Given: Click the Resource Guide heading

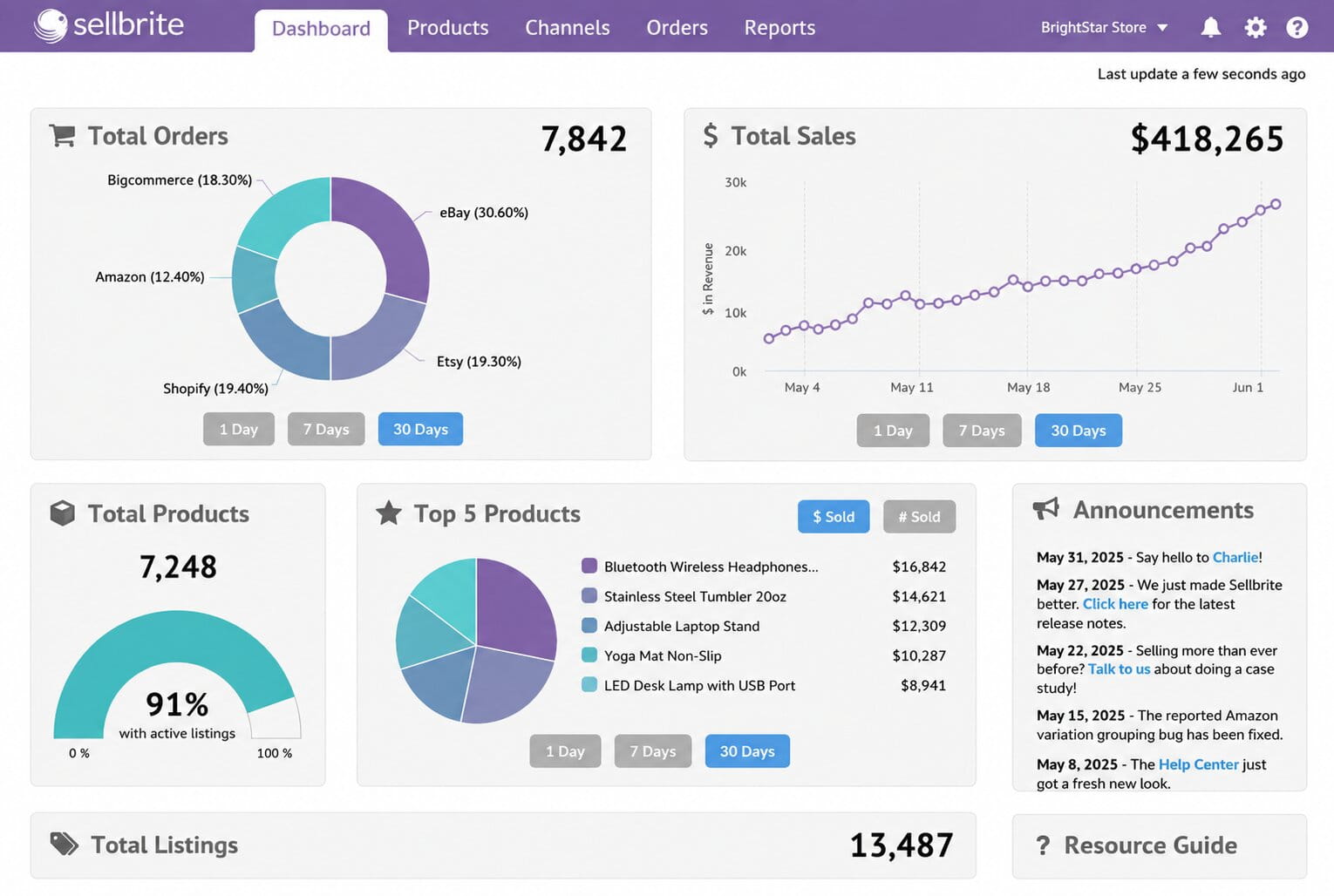Looking at the screenshot, I should tap(1151, 845).
